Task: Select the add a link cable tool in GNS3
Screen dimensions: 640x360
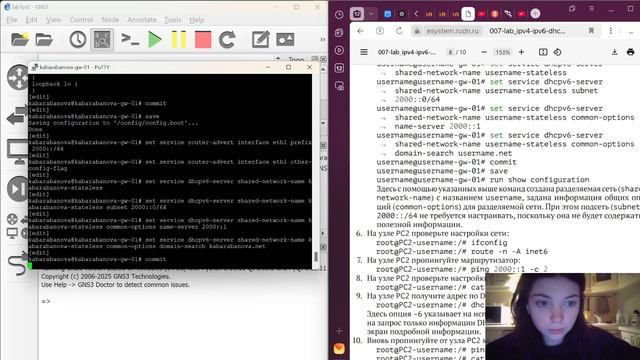Action: click(x=17, y=264)
